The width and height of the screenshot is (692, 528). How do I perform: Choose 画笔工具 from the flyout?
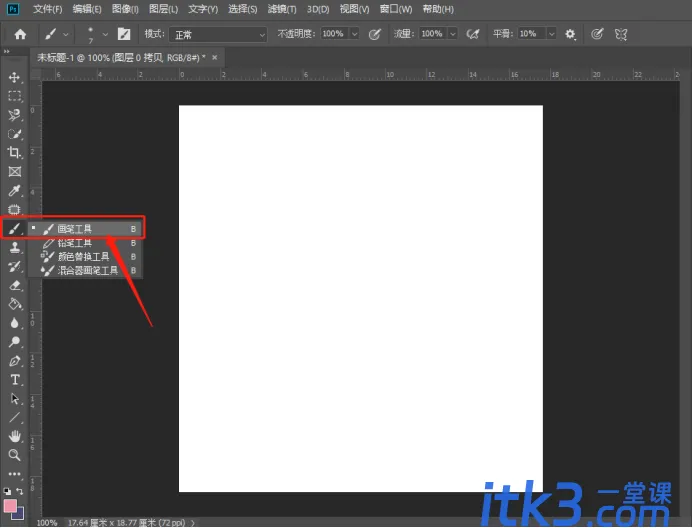click(x=85, y=229)
